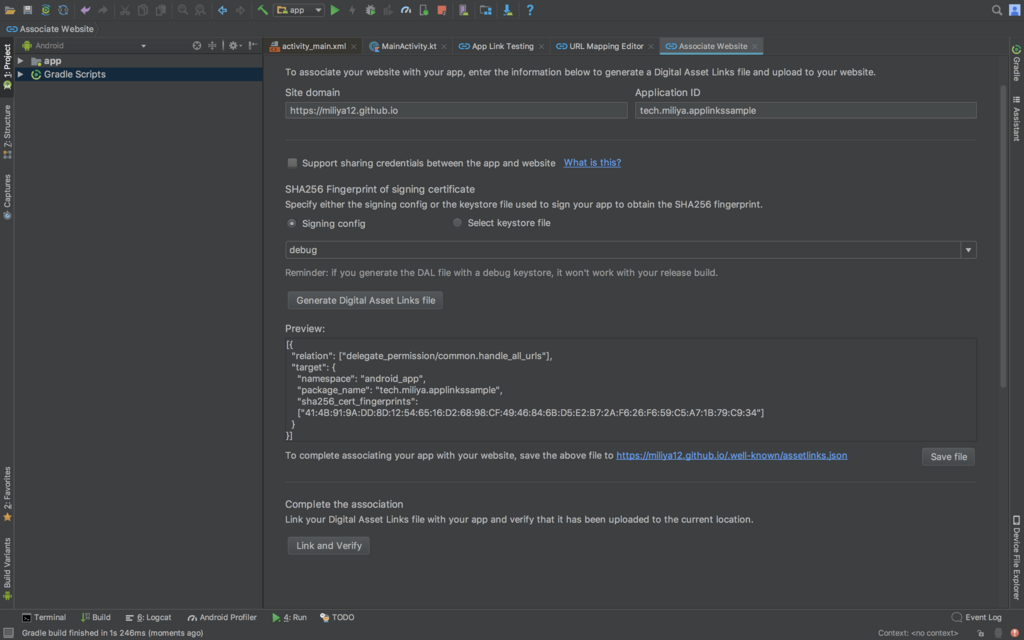The width and height of the screenshot is (1024, 640).
Task: Switch to MainActivity.kt tab
Action: tap(408, 46)
